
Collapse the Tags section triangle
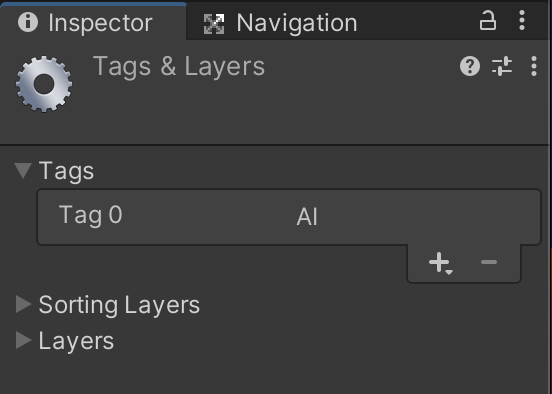click(x=23, y=170)
